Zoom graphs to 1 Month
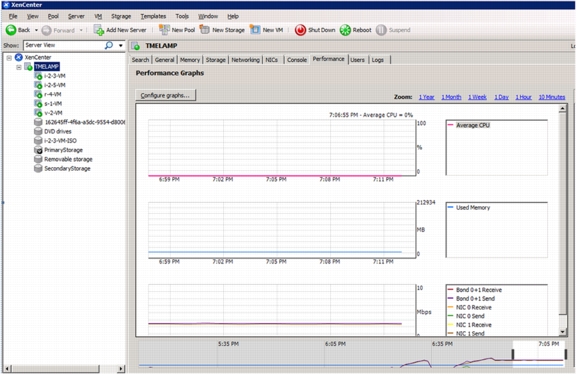 (x=451, y=97)
